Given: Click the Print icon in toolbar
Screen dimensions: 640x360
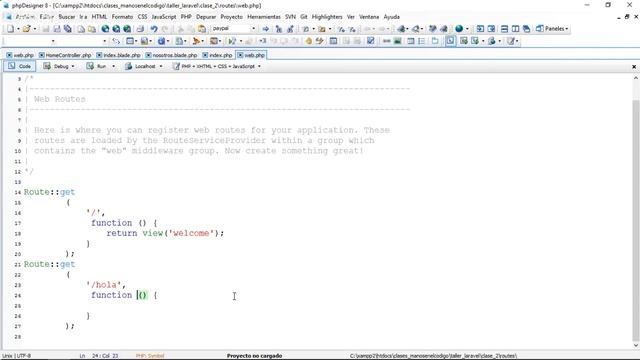Looking at the screenshot, I should [140, 29].
